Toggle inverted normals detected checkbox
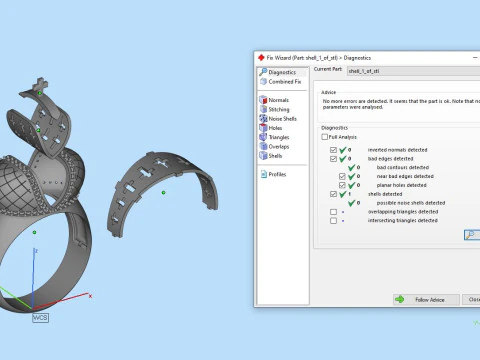 [333, 150]
